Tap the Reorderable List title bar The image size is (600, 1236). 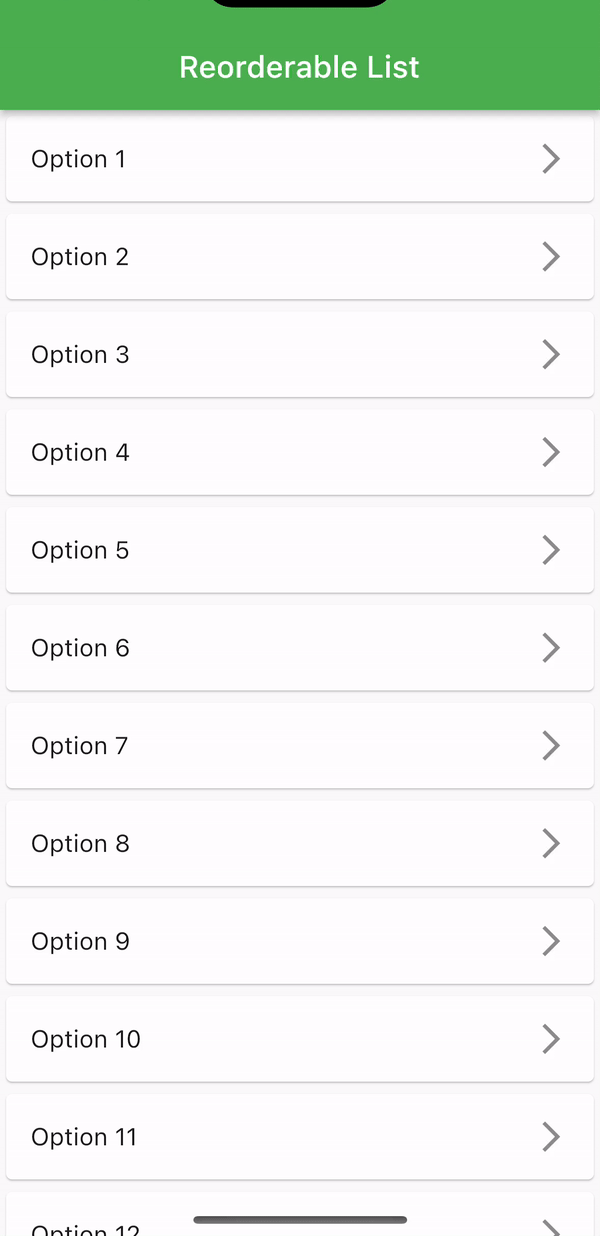[300, 66]
